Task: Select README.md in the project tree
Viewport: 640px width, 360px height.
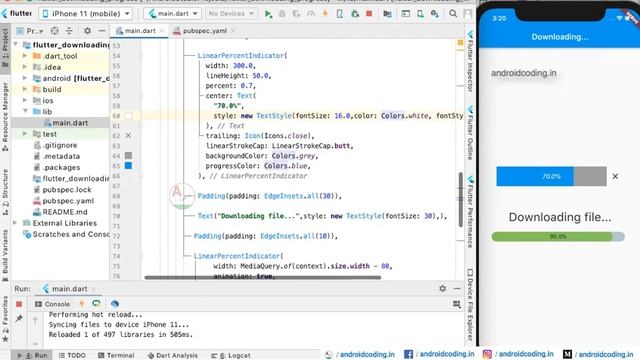Action: [60, 212]
